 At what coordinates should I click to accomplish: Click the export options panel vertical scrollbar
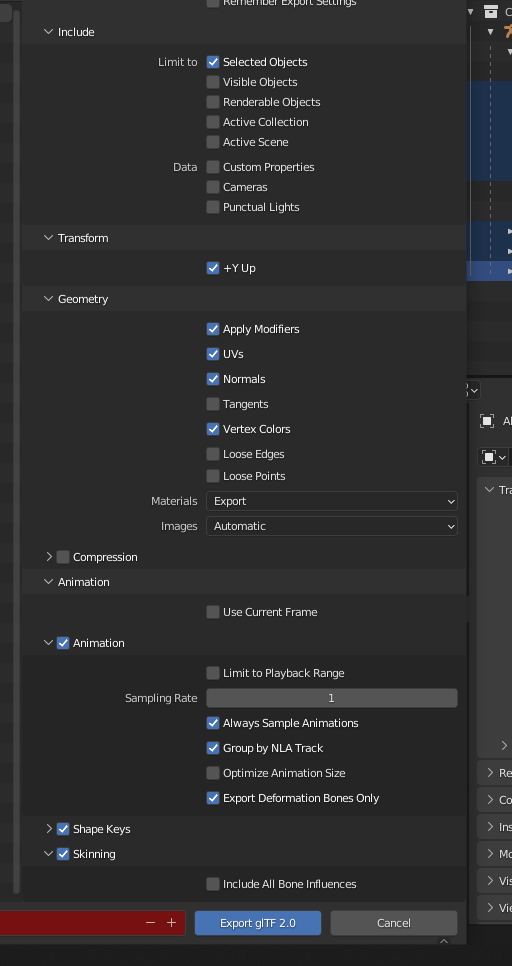click(17, 450)
